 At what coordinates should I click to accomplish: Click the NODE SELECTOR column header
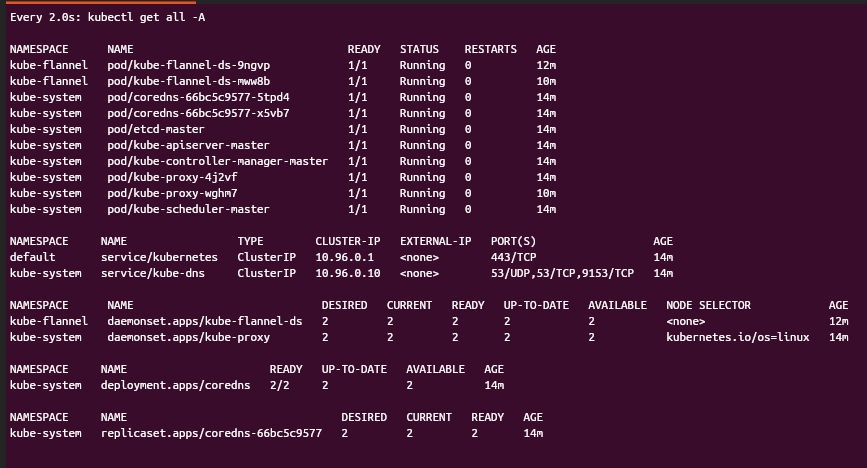pyautogui.click(x=708, y=305)
